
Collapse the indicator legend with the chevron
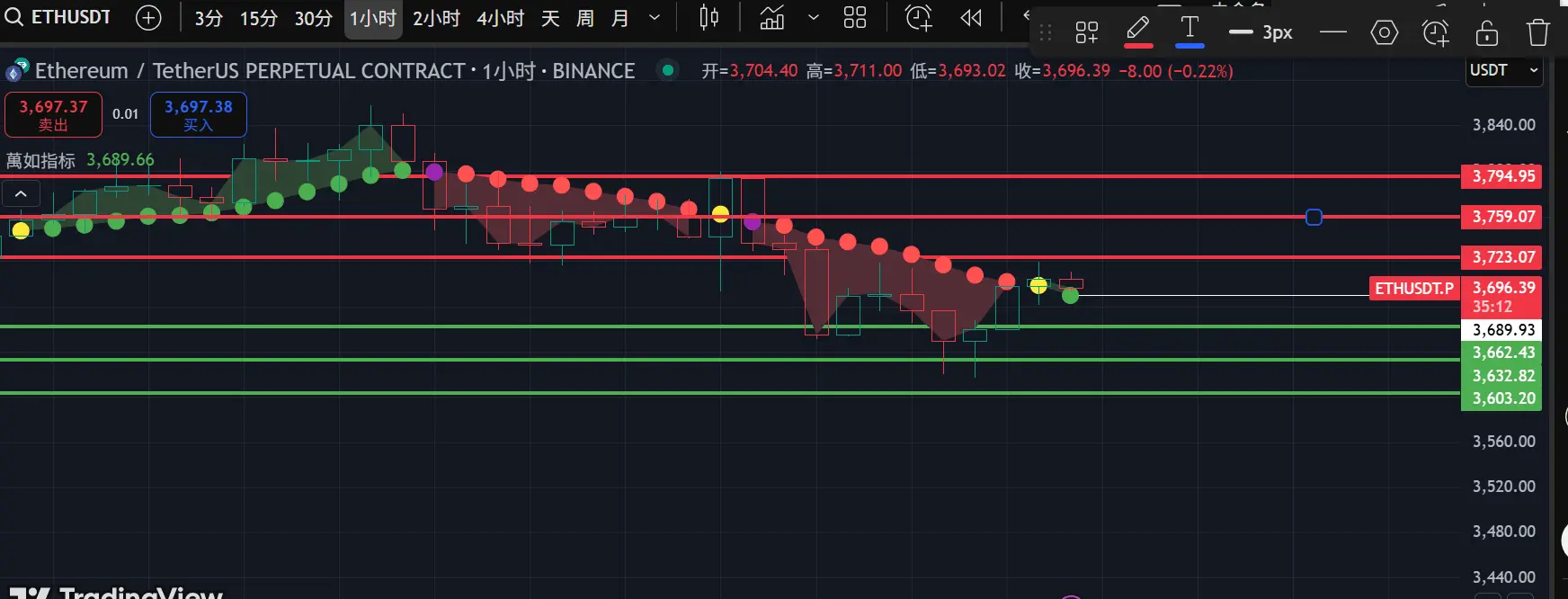pyautogui.click(x=21, y=193)
